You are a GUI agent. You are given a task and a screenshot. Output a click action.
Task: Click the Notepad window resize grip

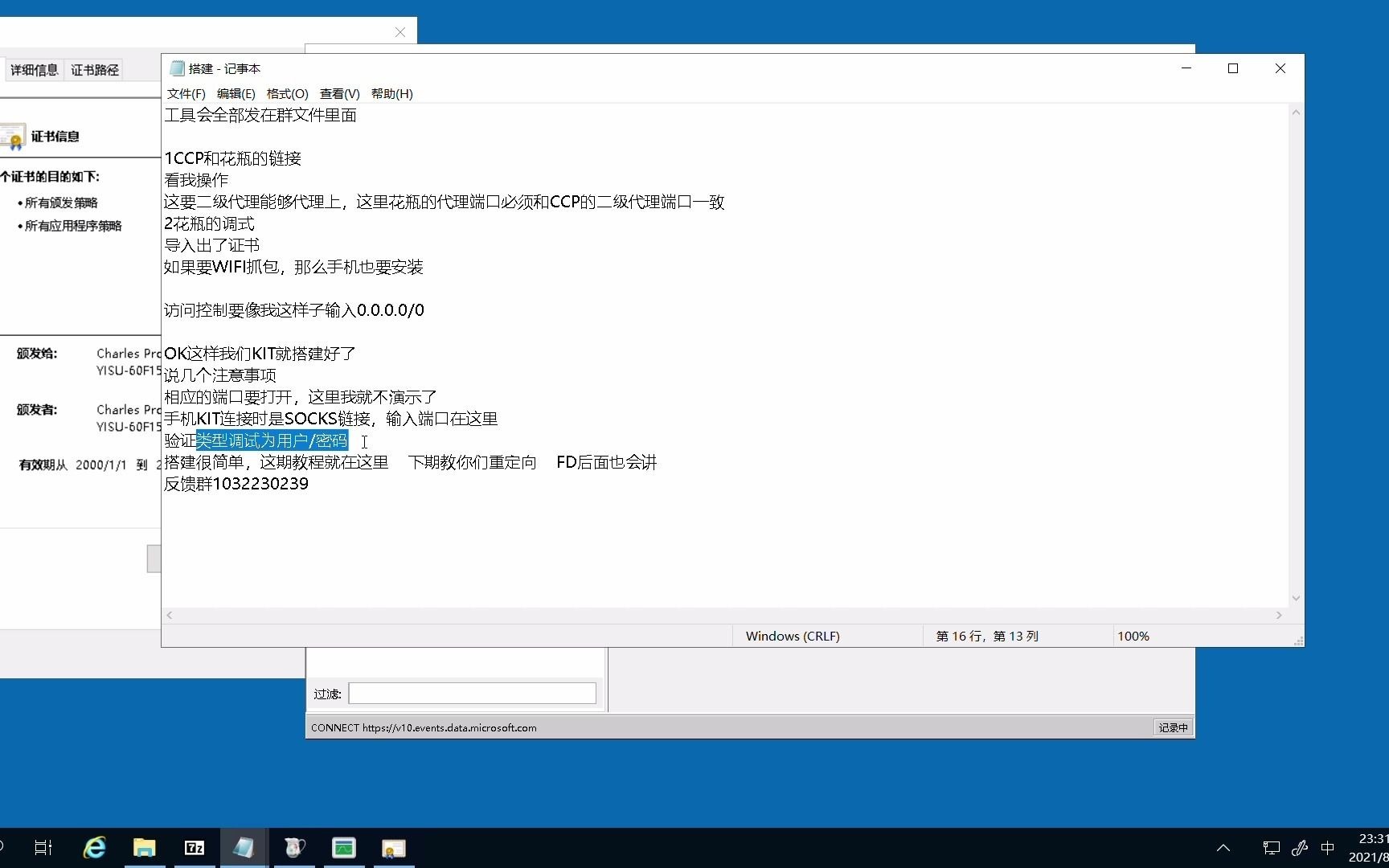[x=1298, y=641]
